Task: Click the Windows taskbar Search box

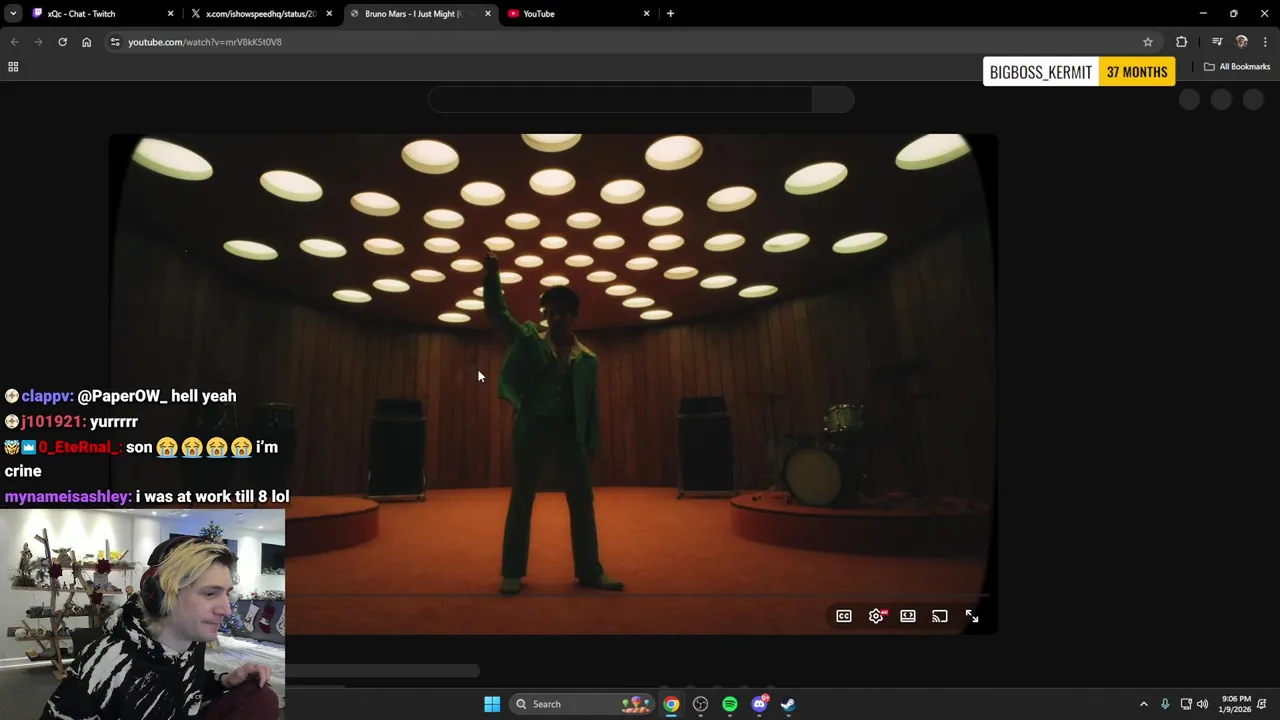Action: point(582,704)
